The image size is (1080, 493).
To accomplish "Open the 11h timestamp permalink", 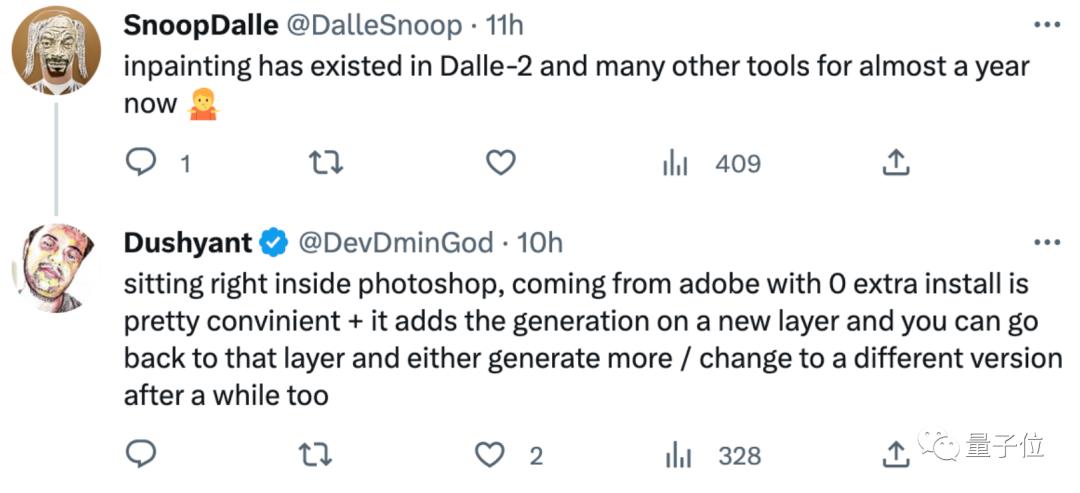I will (503, 24).
